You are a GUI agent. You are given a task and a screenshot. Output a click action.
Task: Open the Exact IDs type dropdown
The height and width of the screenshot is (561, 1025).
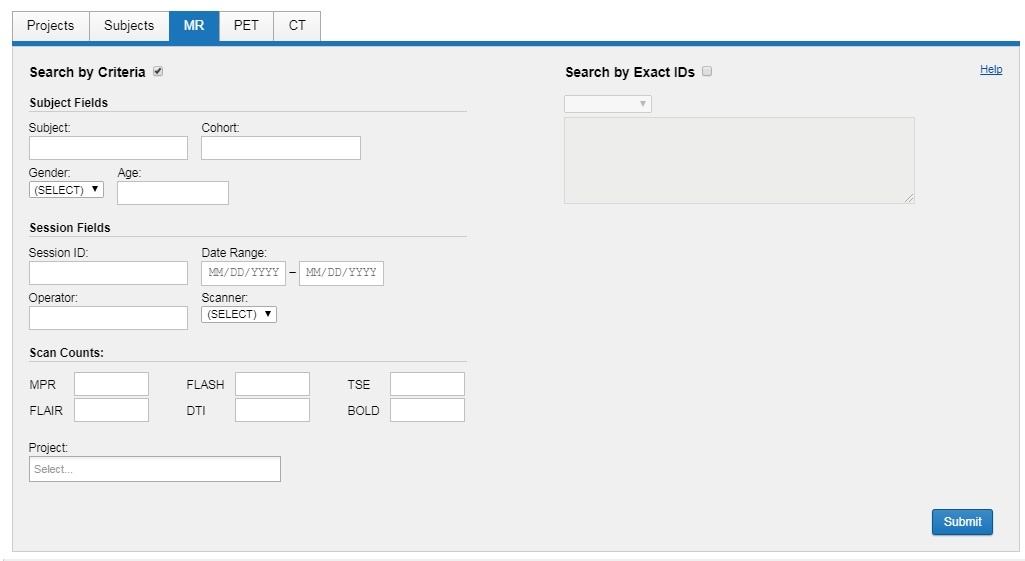click(607, 104)
